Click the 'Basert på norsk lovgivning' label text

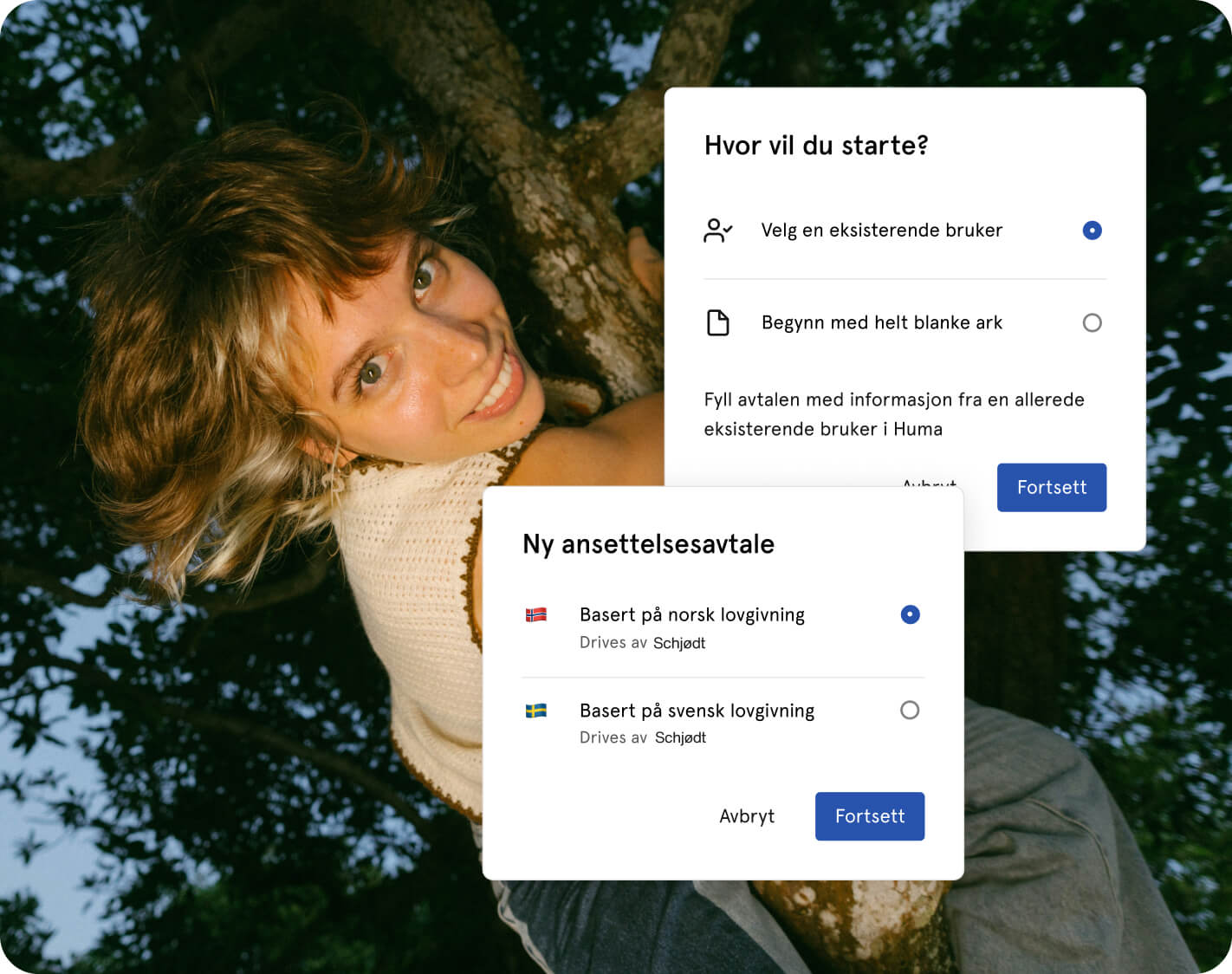tap(691, 614)
